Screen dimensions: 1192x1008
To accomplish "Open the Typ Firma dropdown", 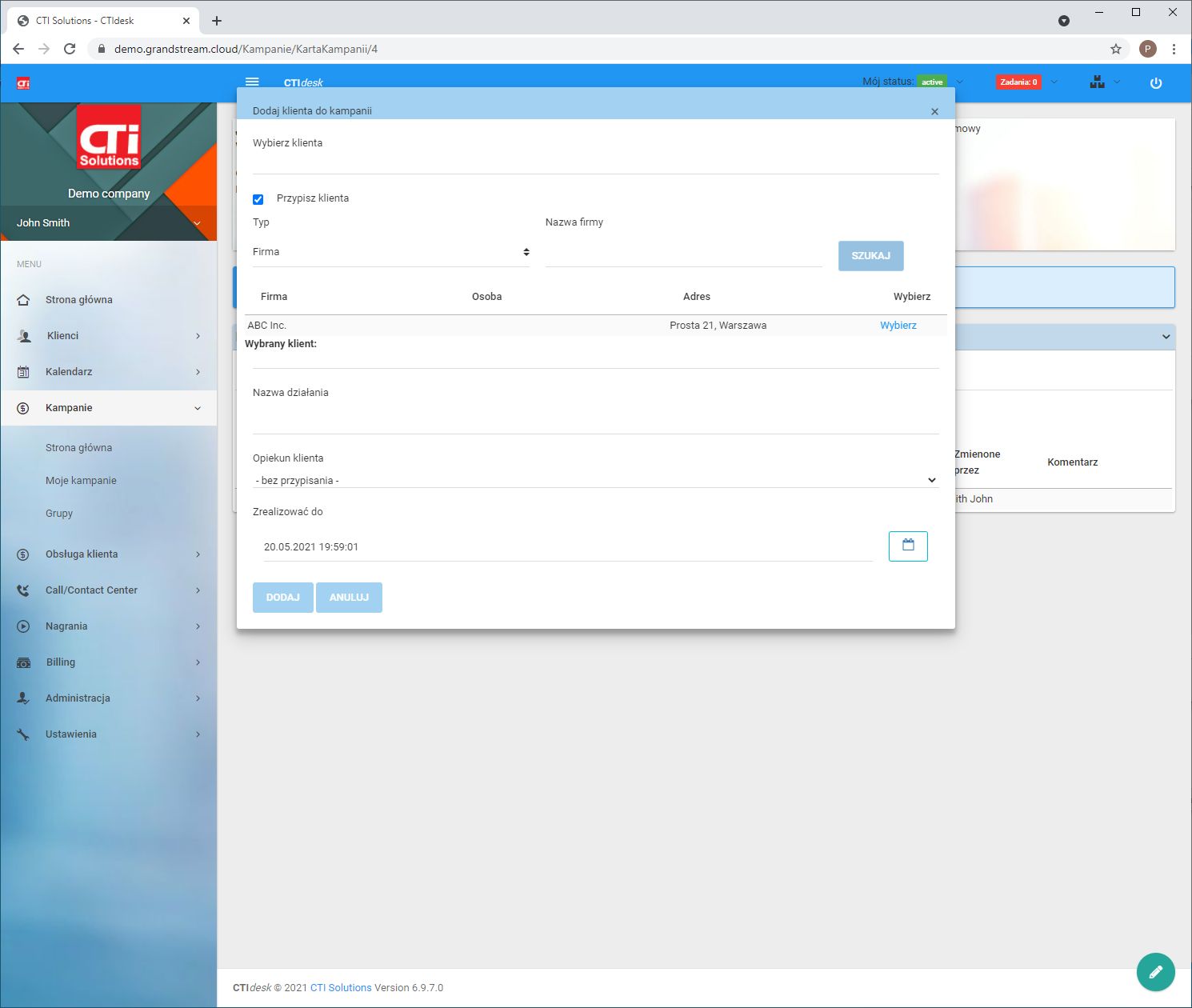I will [391, 252].
